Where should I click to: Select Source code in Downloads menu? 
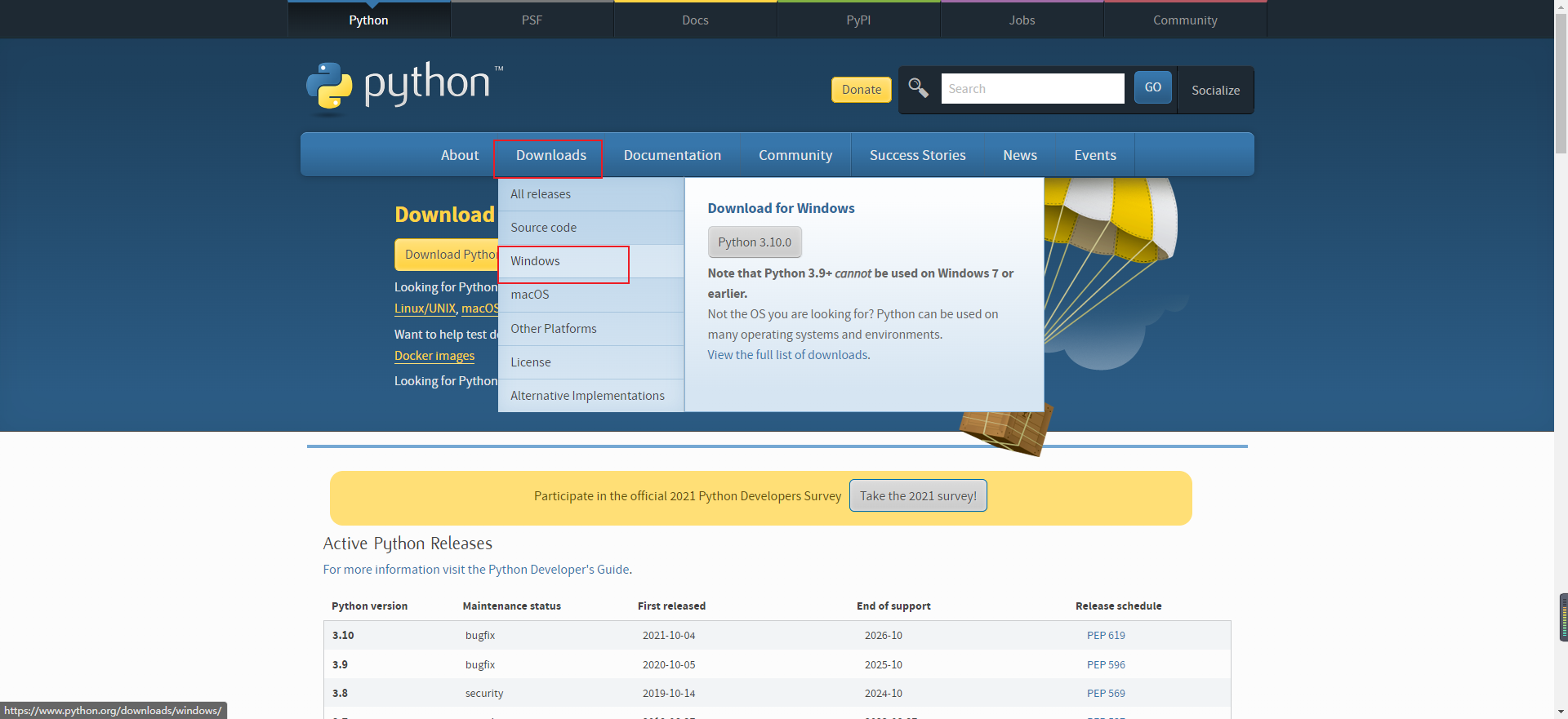pyautogui.click(x=590, y=228)
